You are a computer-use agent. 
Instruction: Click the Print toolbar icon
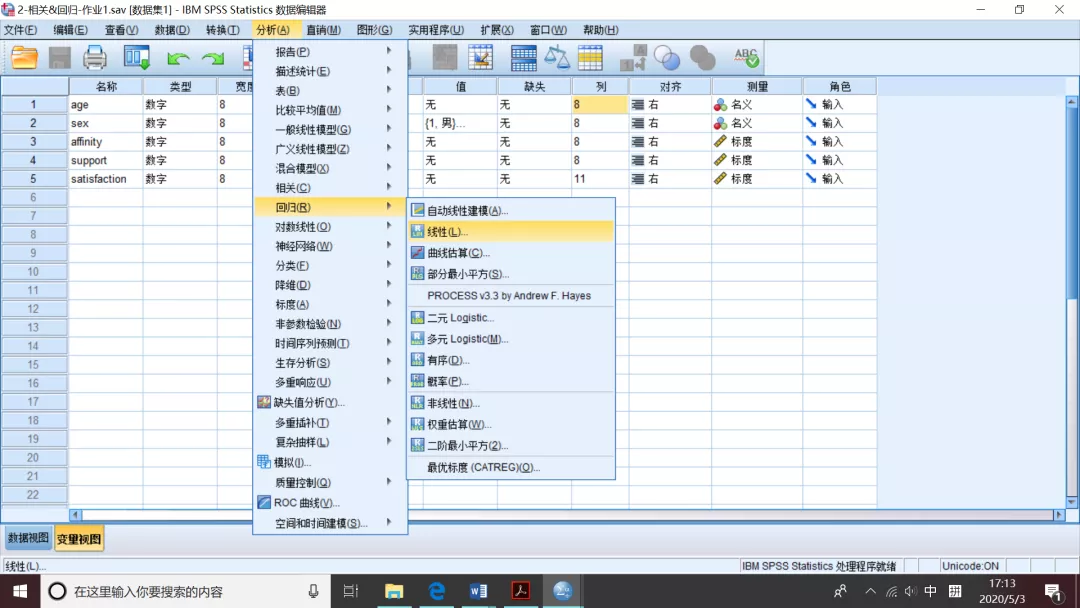(x=95, y=58)
